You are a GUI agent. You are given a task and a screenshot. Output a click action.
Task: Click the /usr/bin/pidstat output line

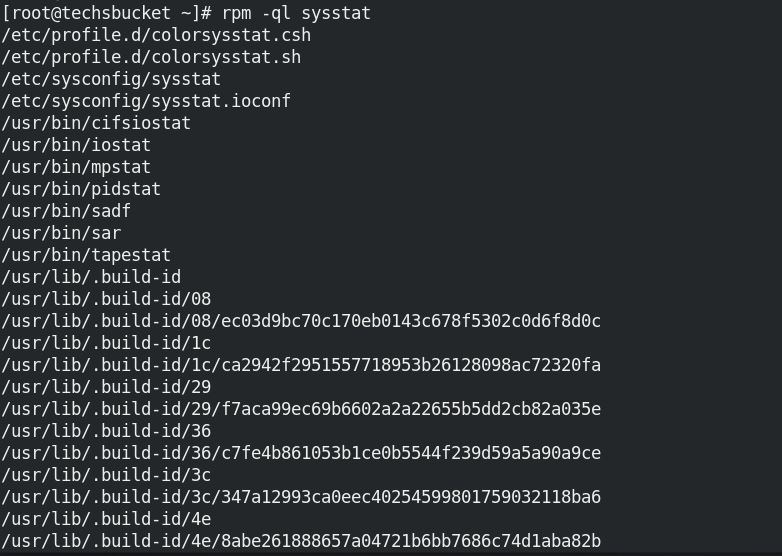tap(81, 189)
